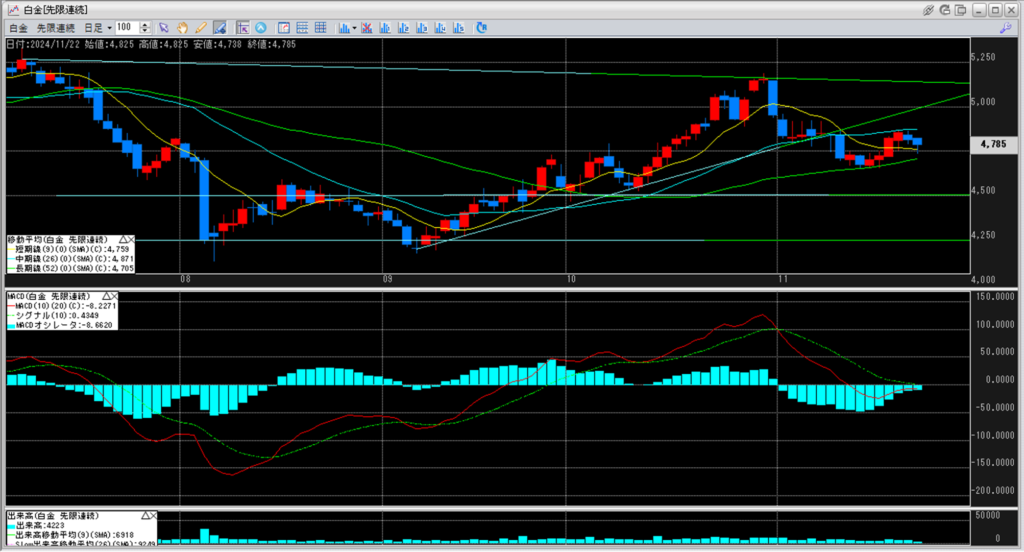Click the bar count field showing 100
Image resolution: width=1024 pixels, height=552 pixels.
pyautogui.click(x=127, y=27)
